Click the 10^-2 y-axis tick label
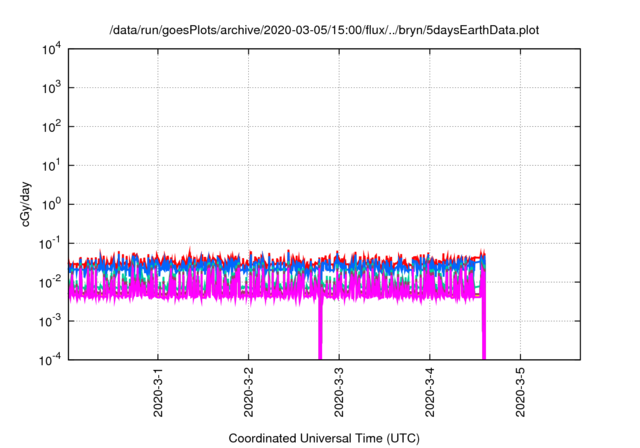The width and height of the screenshot is (640, 448). [50, 282]
